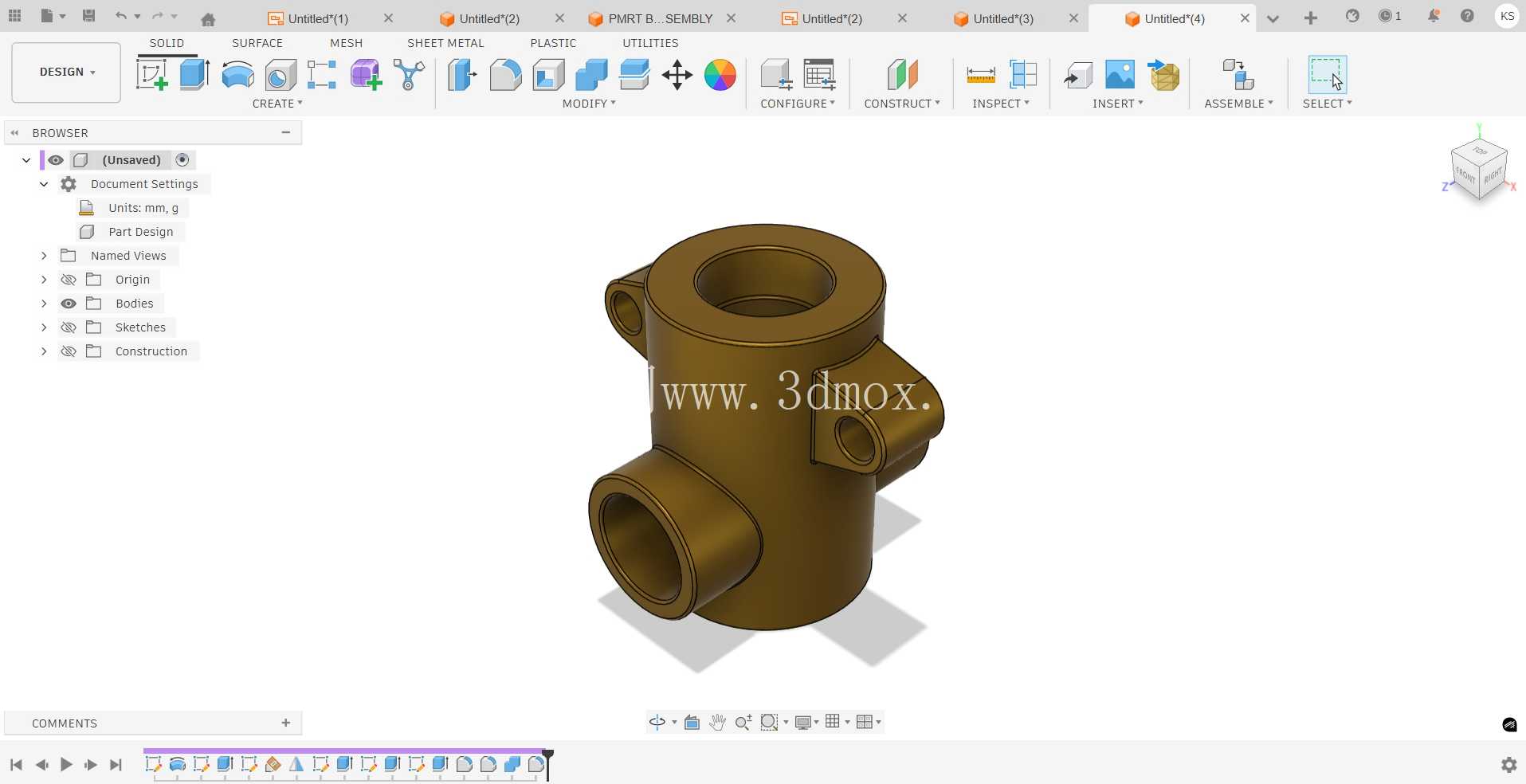Viewport: 1526px width, 784px height.
Task: Select the Hole tool
Action: point(280,75)
